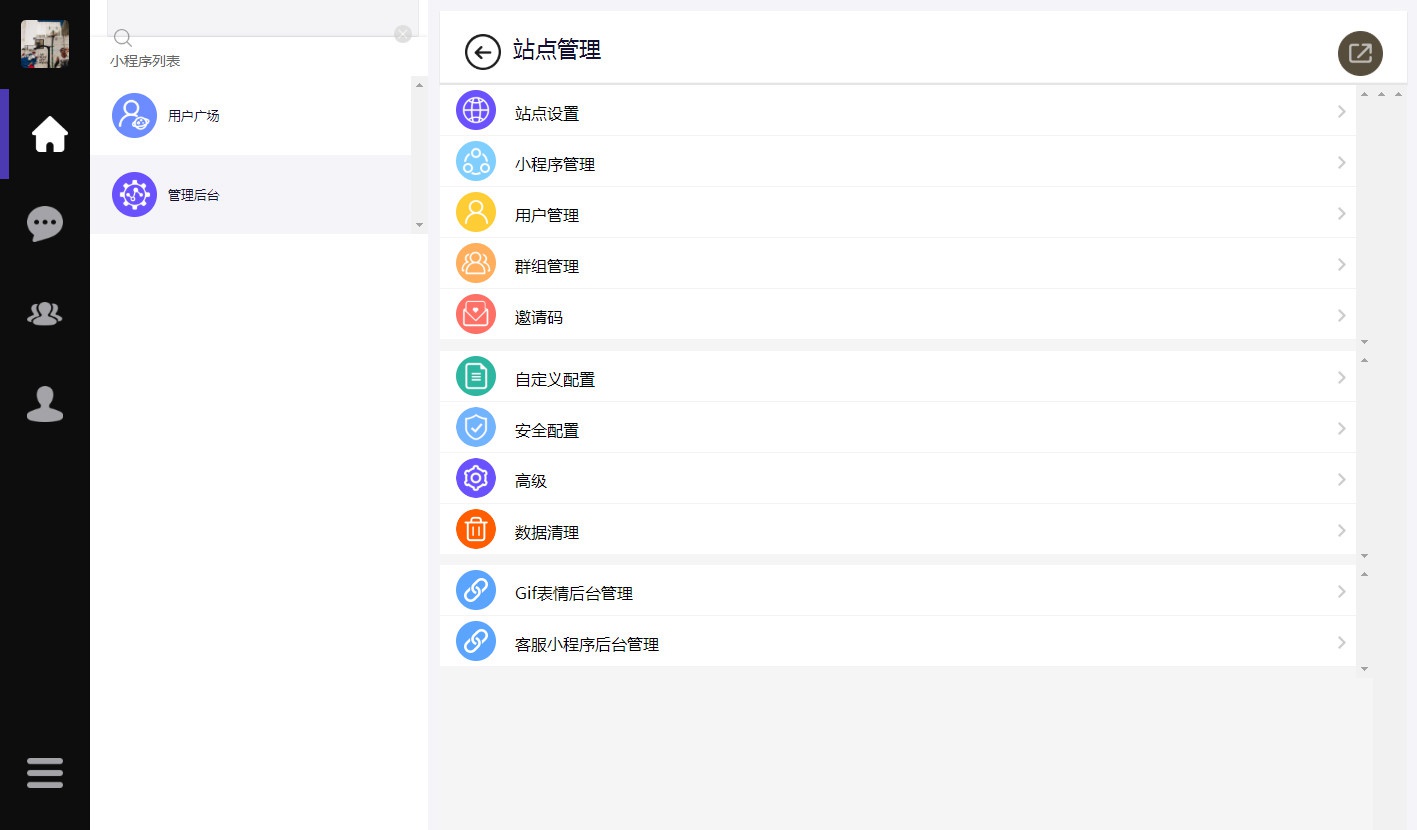The image size is (1417, 830).
Task: Expand 安全配置 with its chevron
Action: pyautogui.click(x=1342, y=429)
